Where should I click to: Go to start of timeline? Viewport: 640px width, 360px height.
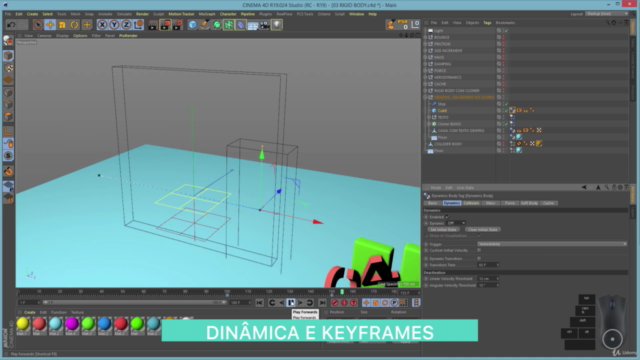(260, 303)
